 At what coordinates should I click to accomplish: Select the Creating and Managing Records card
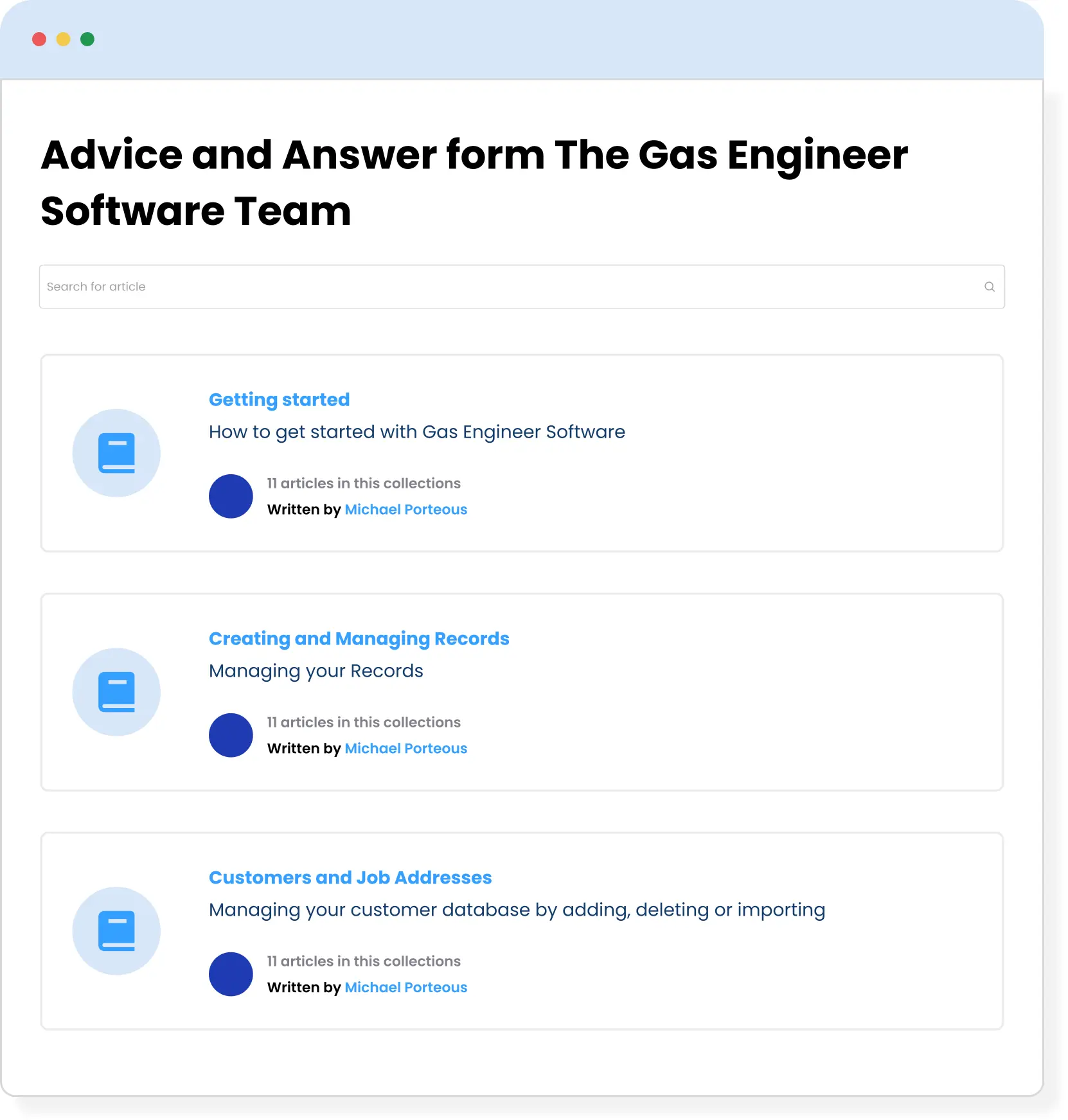(x=521, y=691)
